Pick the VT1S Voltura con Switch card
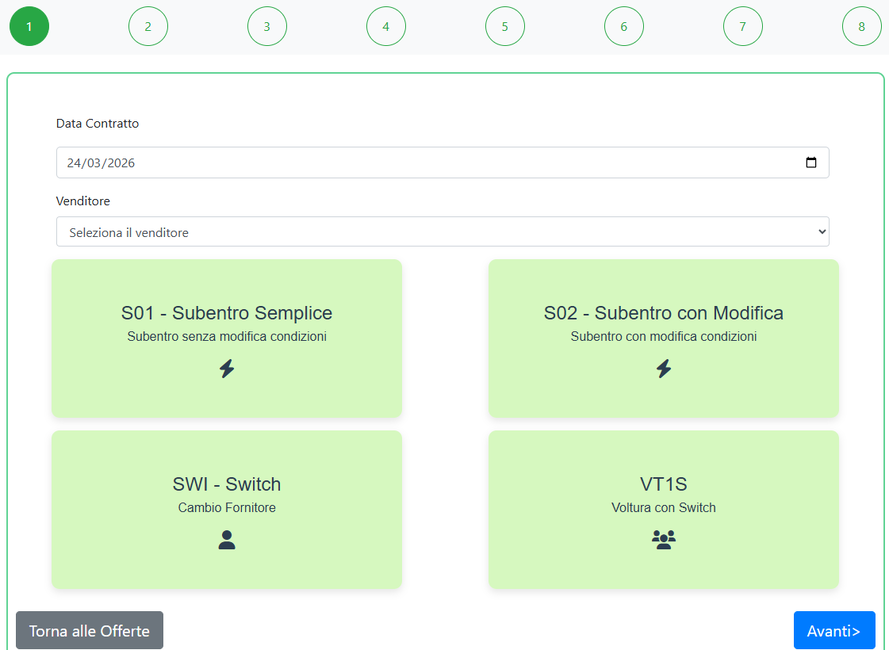 point(664,510)
